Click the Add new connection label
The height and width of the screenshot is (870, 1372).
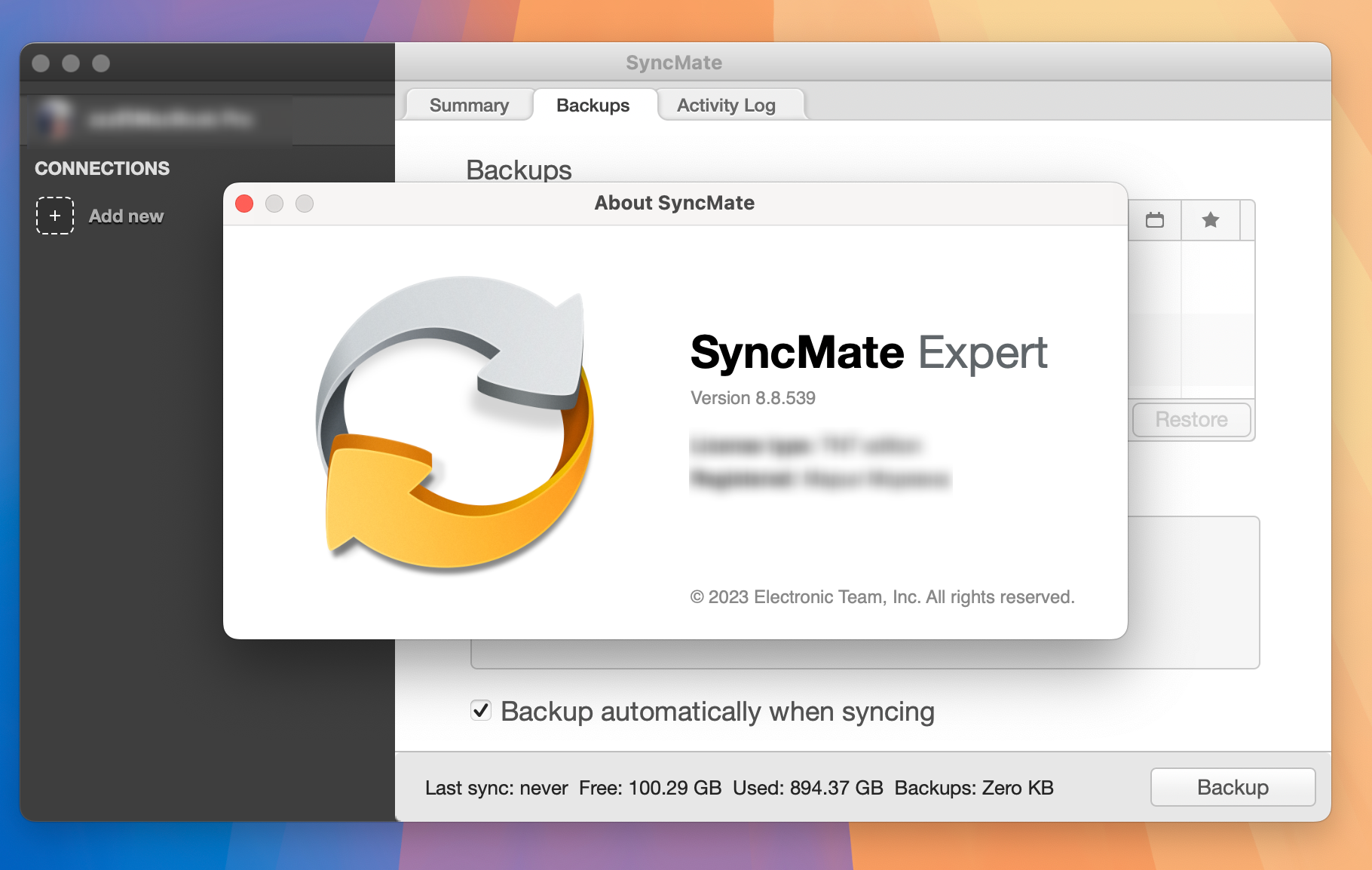point(126,216)
